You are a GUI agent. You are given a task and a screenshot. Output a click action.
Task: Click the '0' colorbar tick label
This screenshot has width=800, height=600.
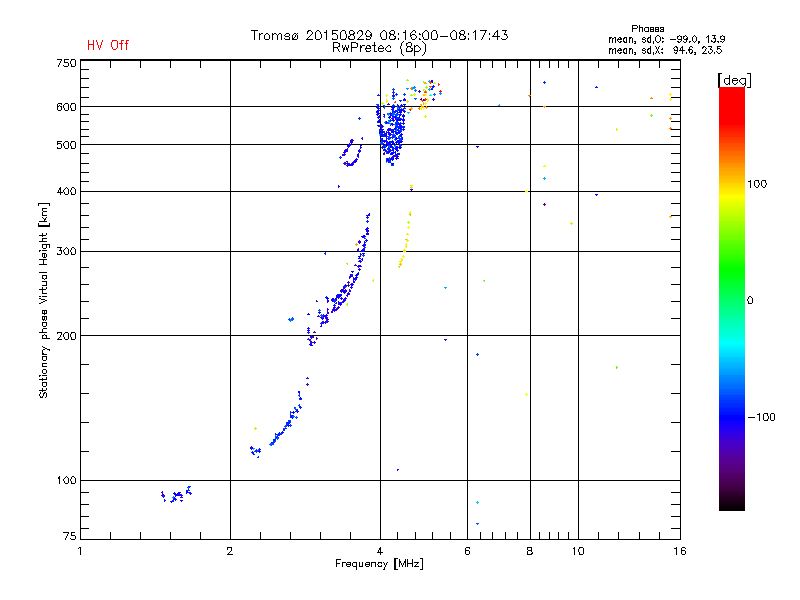750,301
